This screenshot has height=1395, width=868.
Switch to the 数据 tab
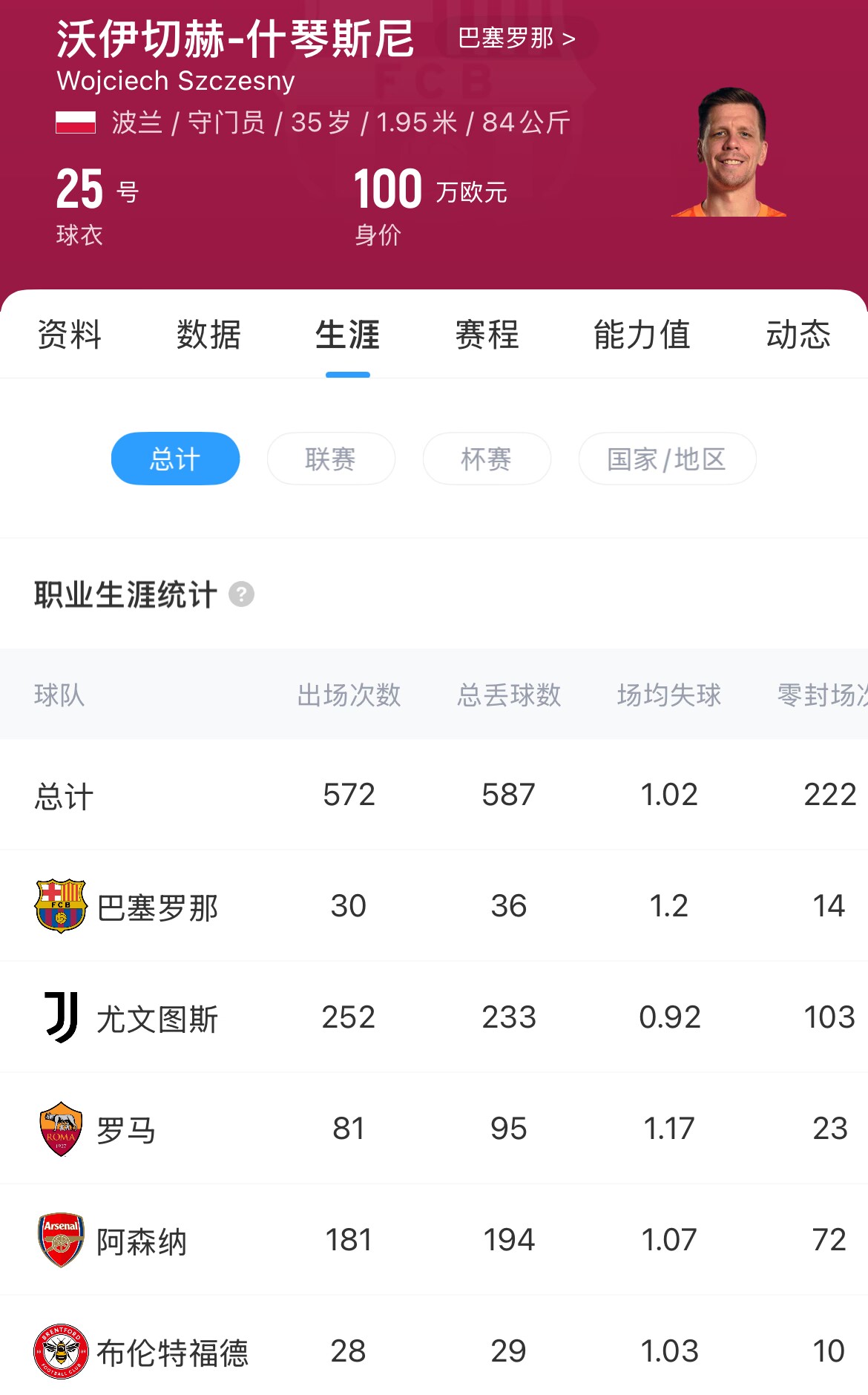tap(208, 335)
